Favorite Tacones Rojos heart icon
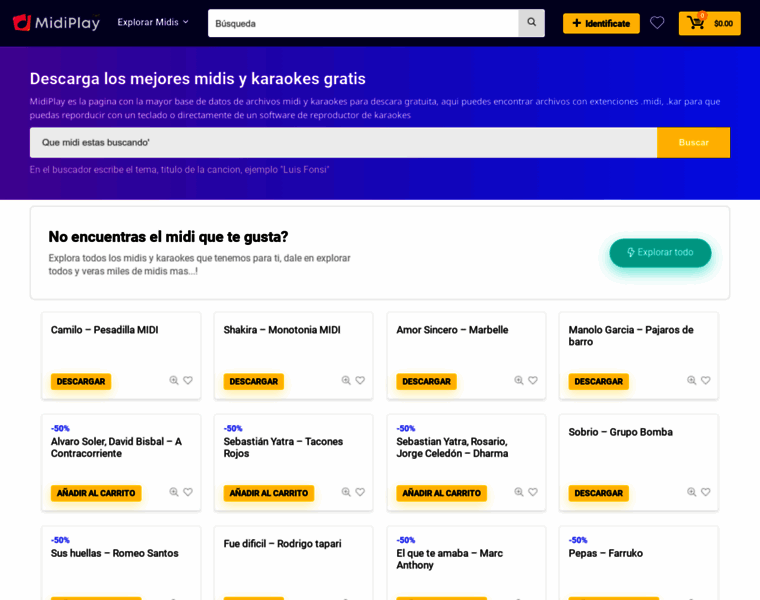Image resolution: width=760 pixels, height=600 pixels. 360,492
